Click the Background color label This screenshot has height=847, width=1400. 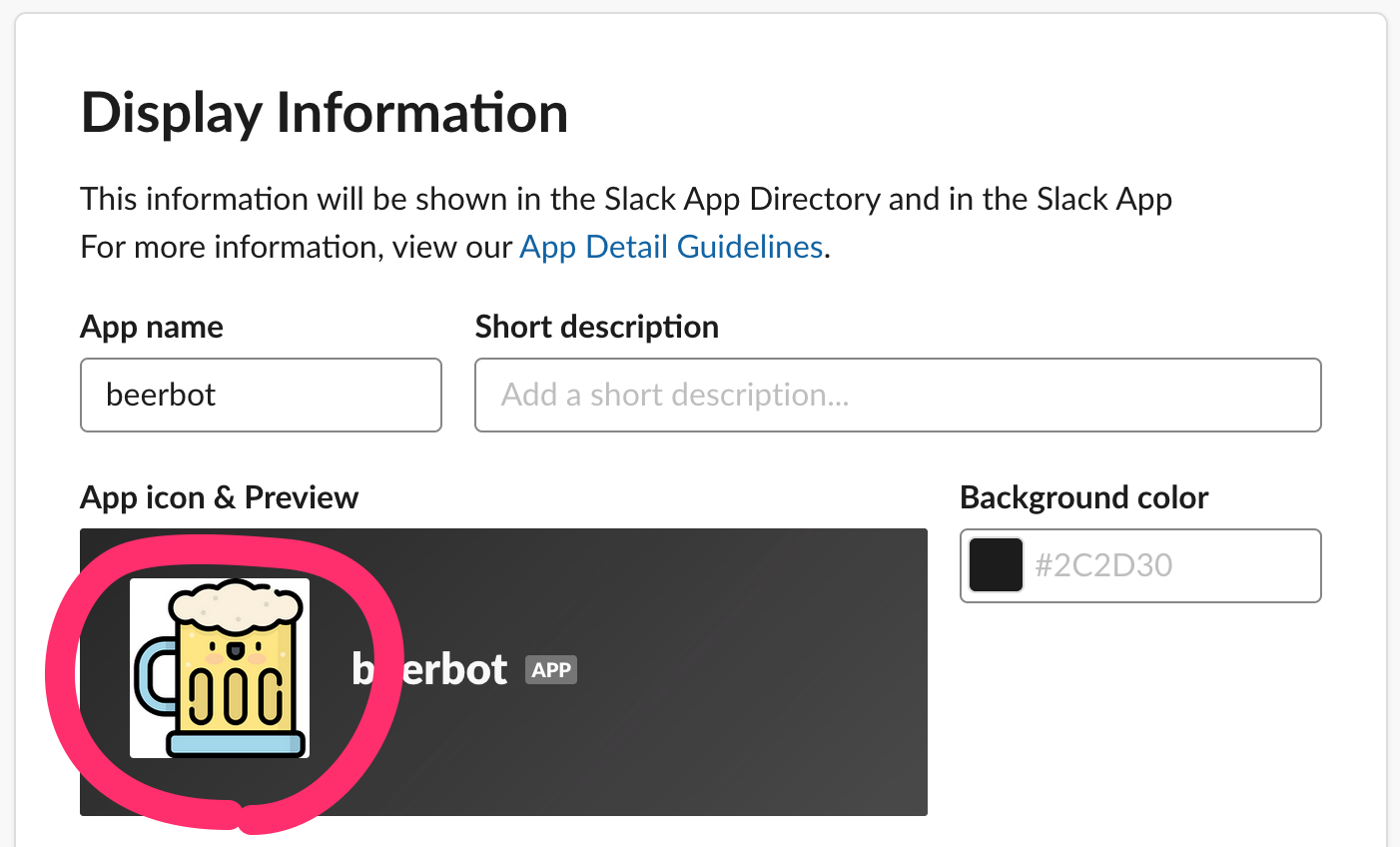[x=1083, y=497]
